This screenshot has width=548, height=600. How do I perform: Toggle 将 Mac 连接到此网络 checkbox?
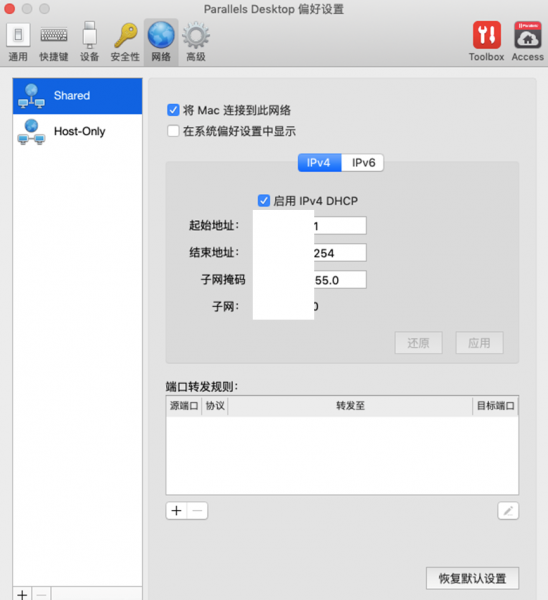coord(173,110)
